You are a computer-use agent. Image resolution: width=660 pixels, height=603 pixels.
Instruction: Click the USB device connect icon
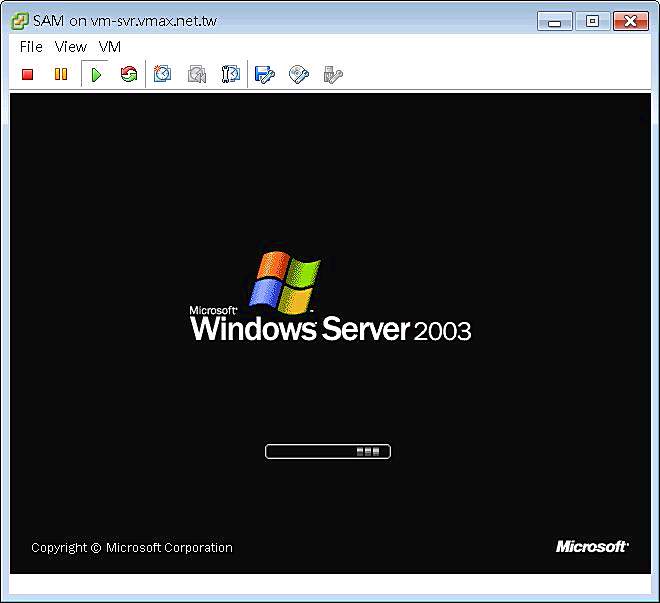pyautogui.click(x=333, y=74)
